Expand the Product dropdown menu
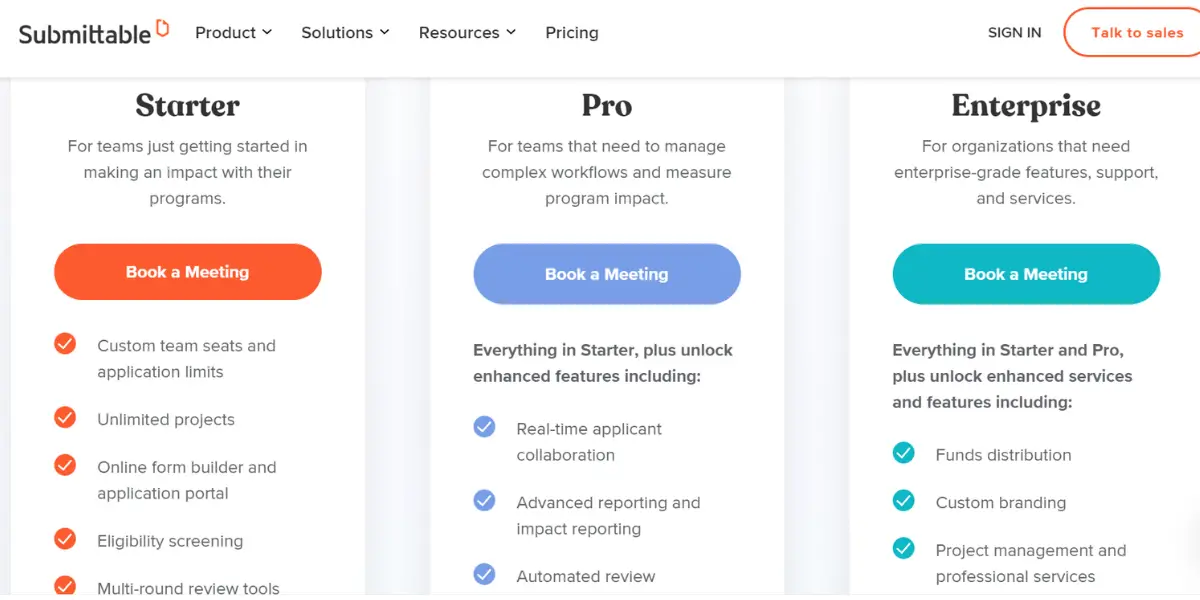The image size is (1200, 600). point(233,32)
